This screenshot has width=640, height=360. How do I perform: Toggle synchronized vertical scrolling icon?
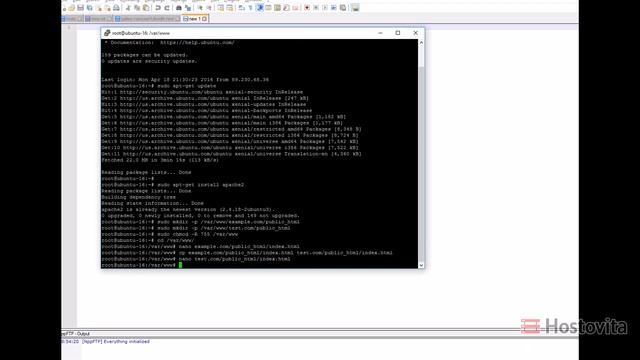click(x=220, y=8)
